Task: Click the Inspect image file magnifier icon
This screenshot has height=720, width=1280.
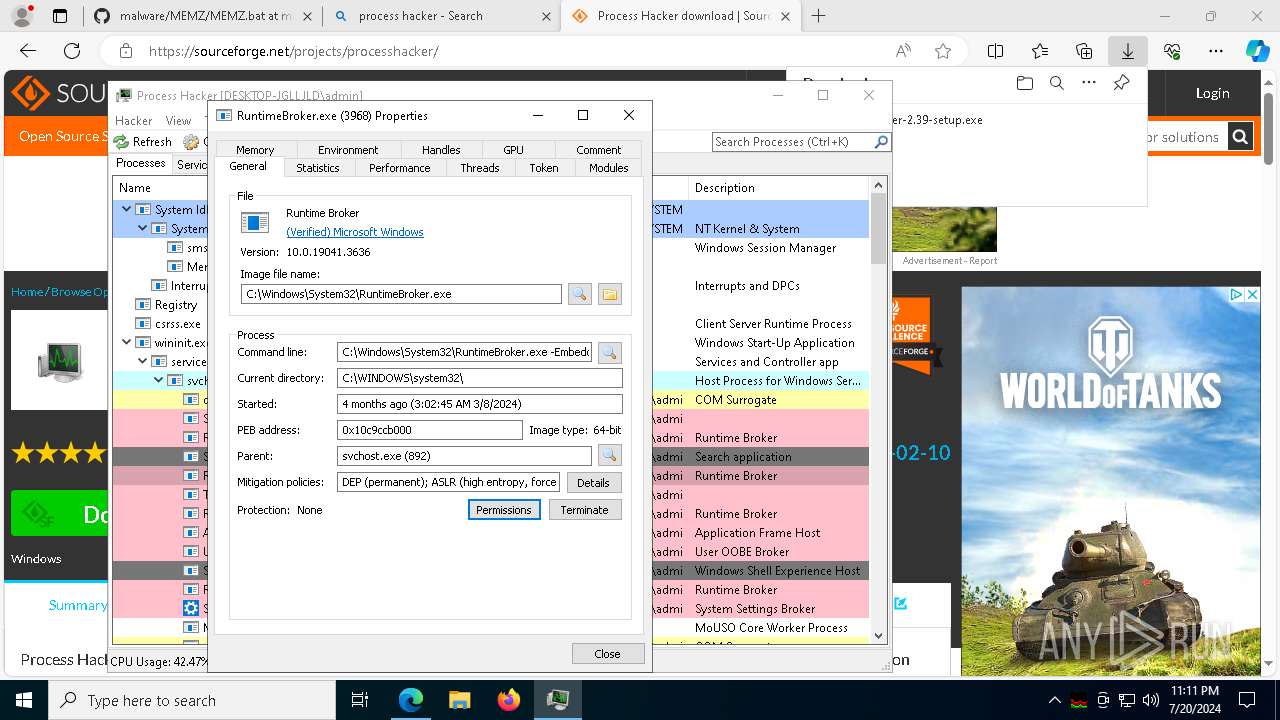Action: click(x=579, y=294)
